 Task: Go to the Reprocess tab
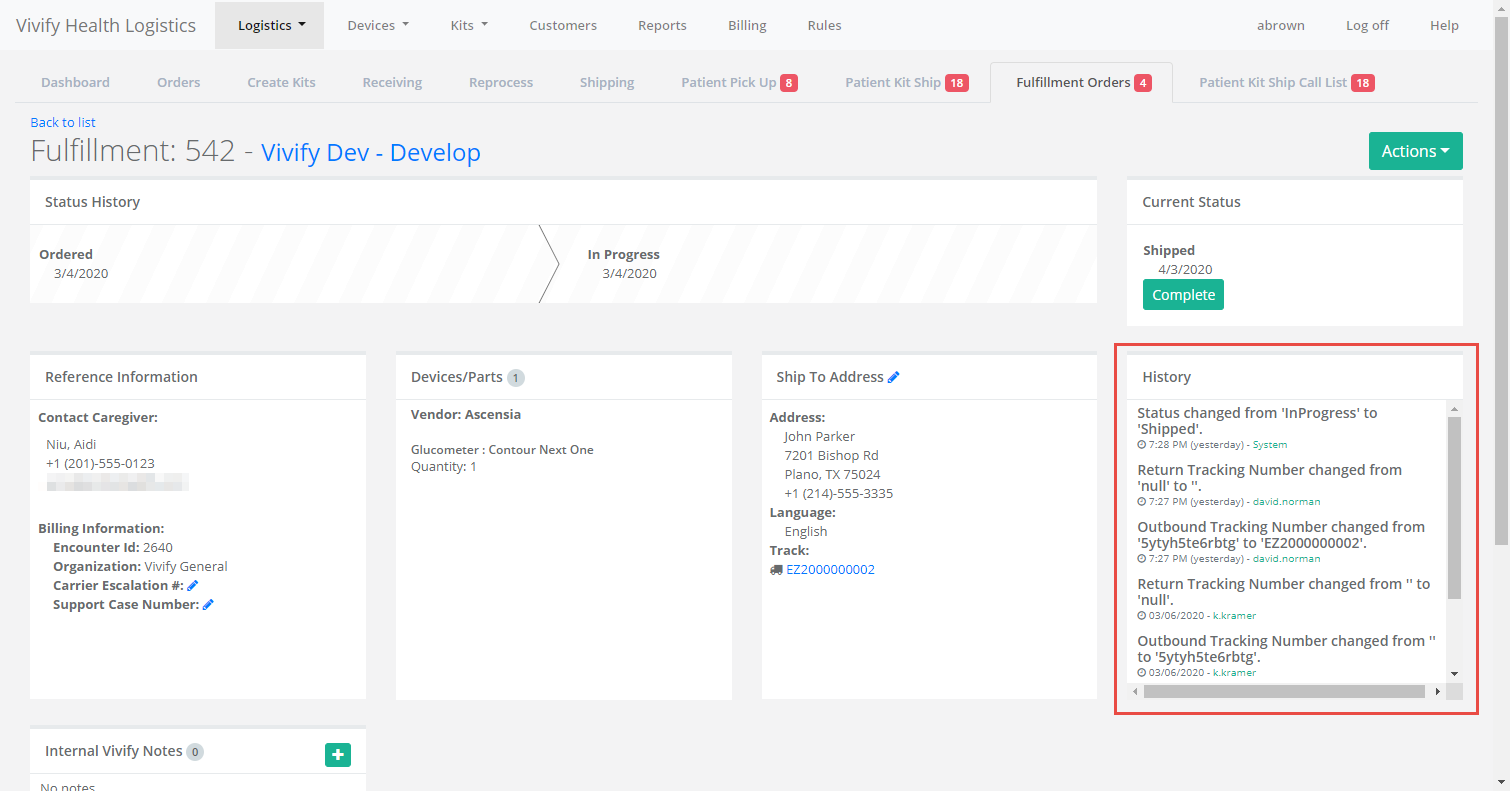coord(500,82)
